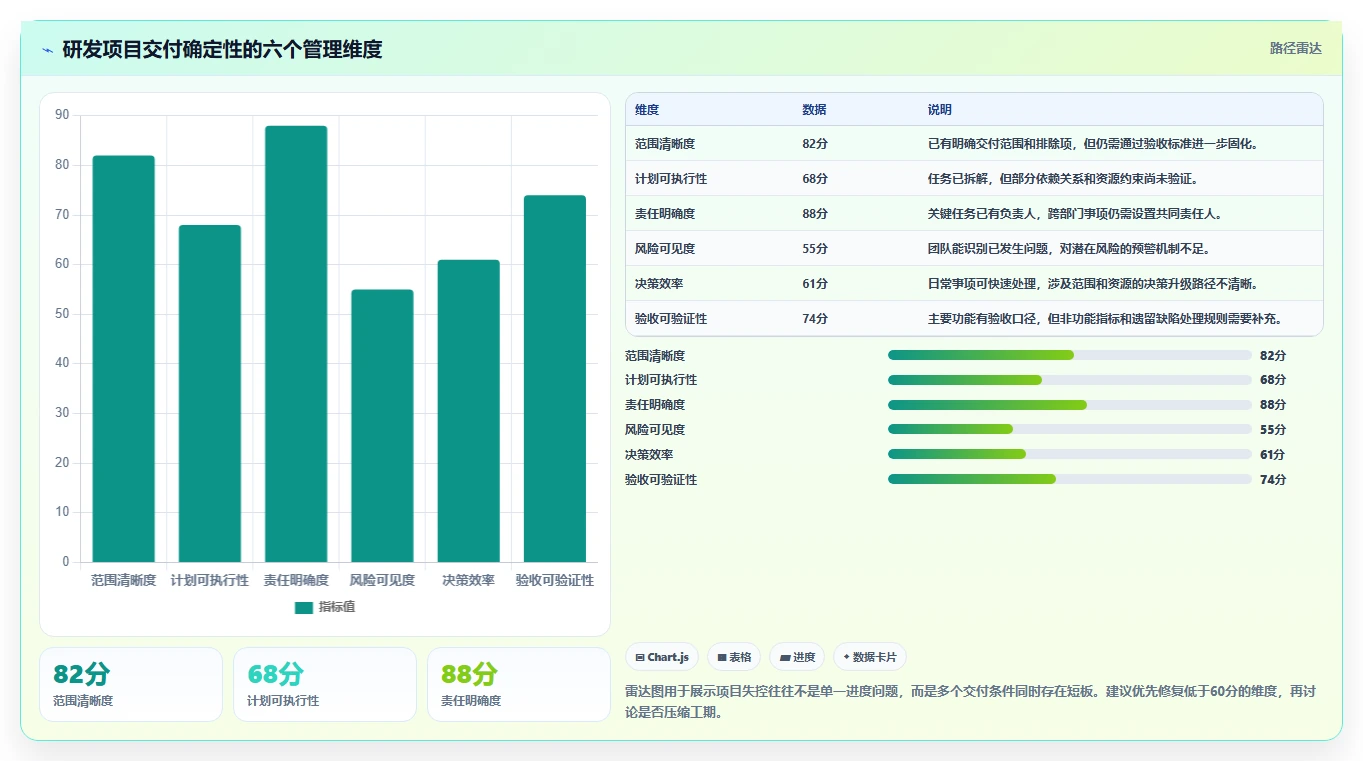This screenshot has width=1363, height=761.
Task: Click the 61分 value beside progress bar
Action: point(1273,455)
